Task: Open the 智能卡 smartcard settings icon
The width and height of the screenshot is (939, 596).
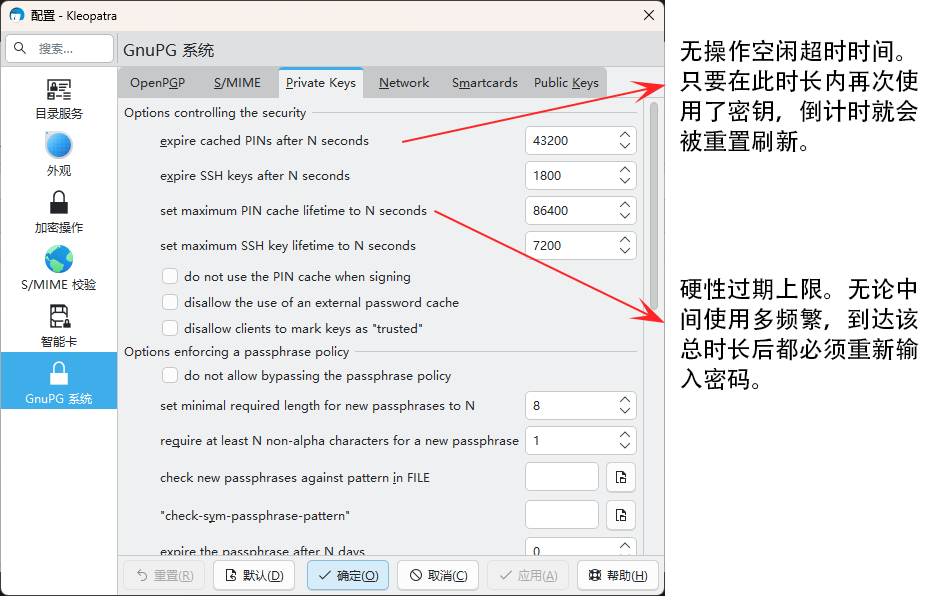Action: click(59, 326)
